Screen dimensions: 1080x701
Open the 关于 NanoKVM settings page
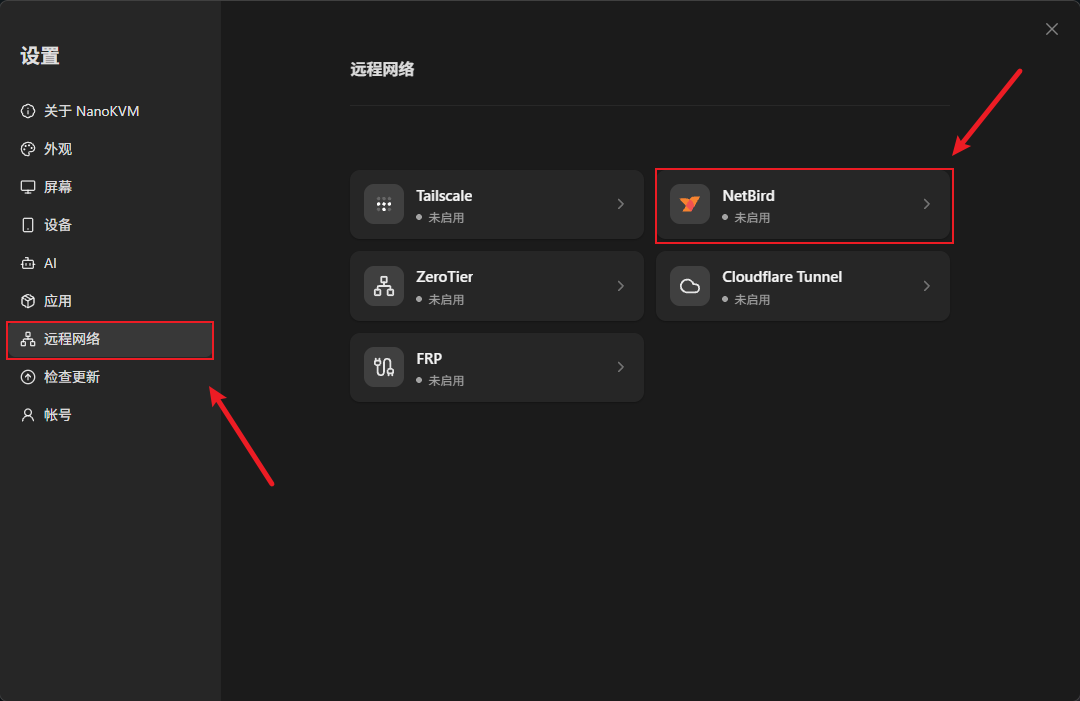(x=110, y=111)
